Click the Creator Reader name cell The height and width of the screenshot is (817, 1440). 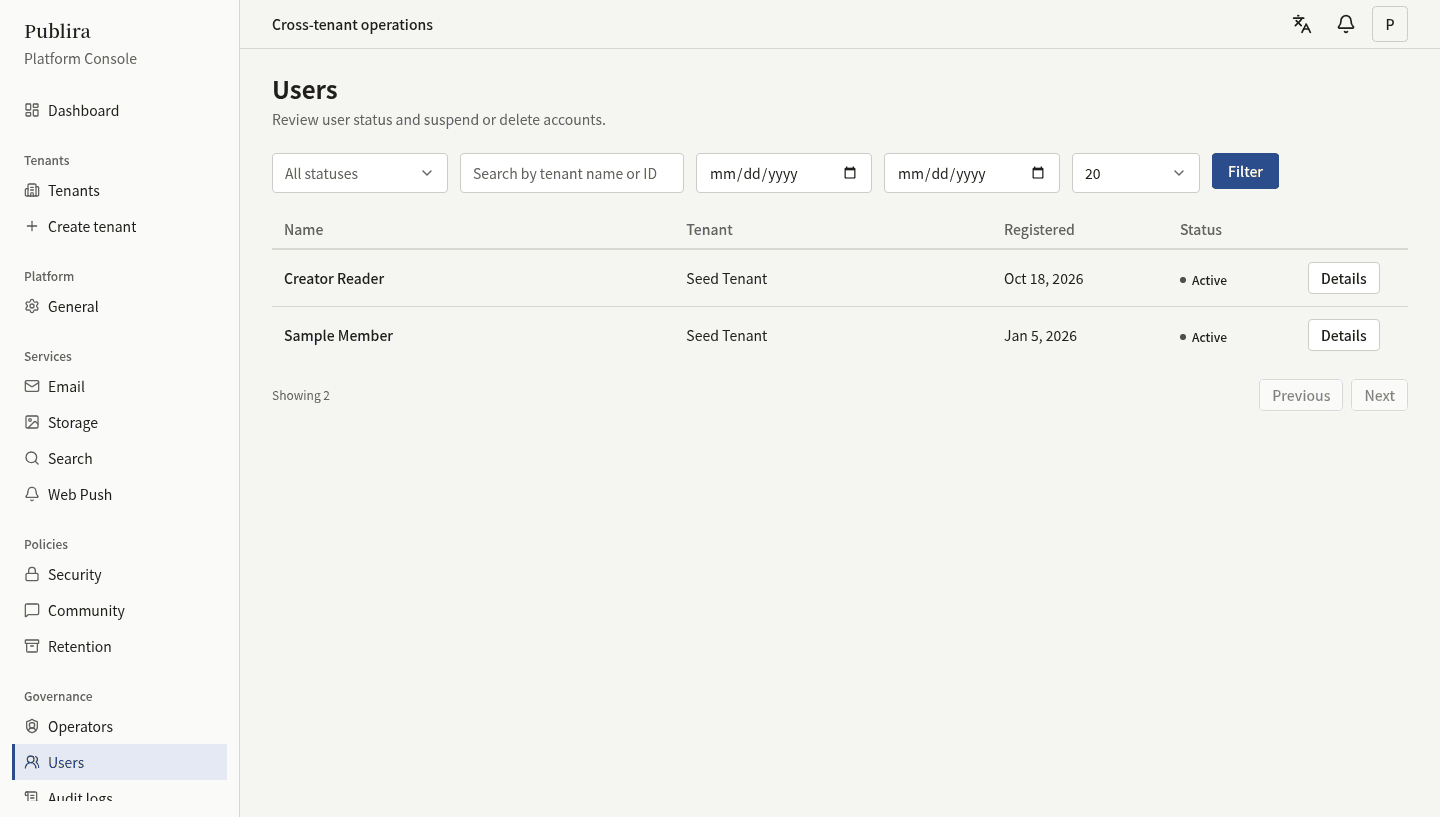pos(334,278)
